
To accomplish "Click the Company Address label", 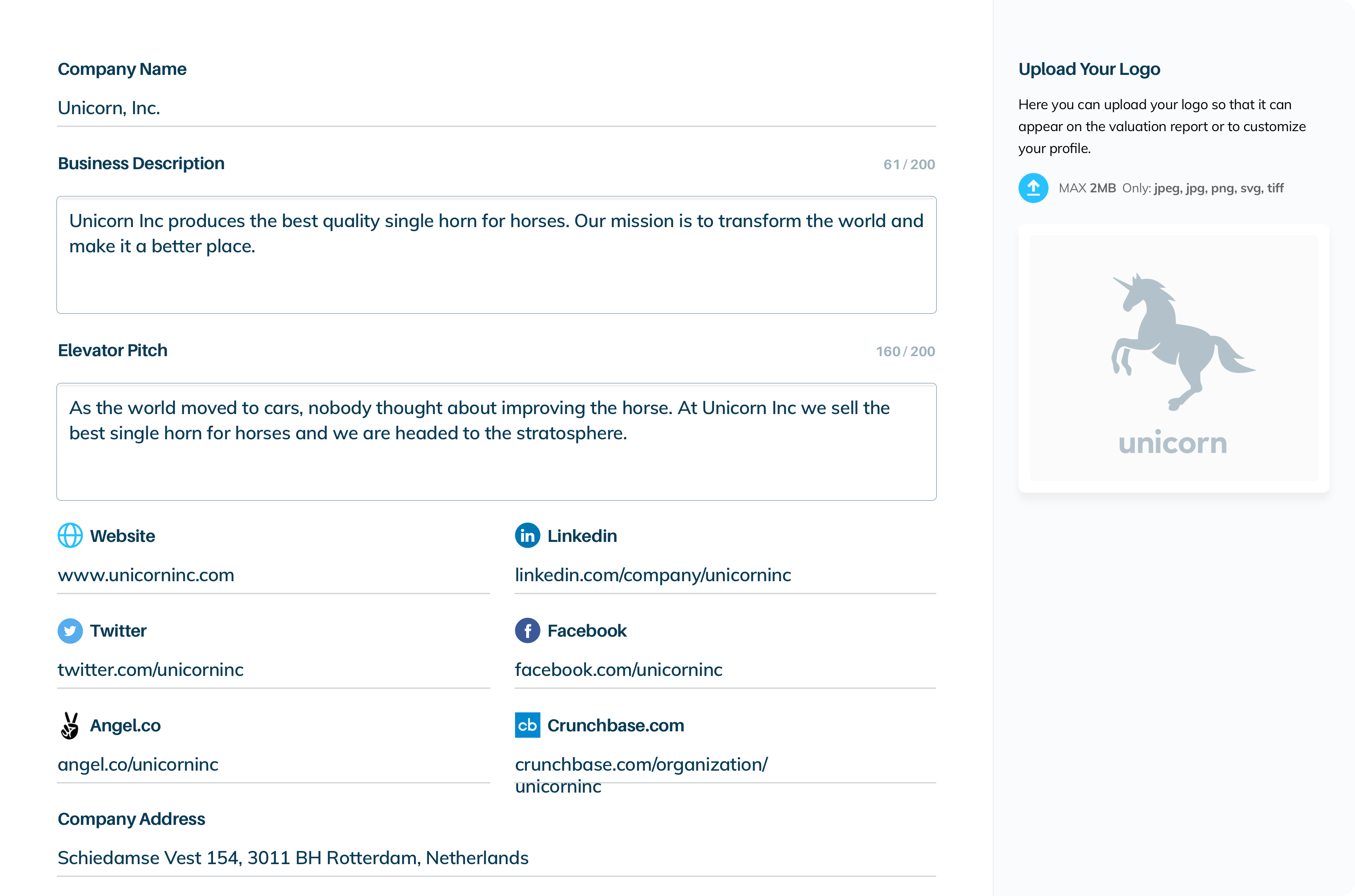I will [x=132, y=819].
